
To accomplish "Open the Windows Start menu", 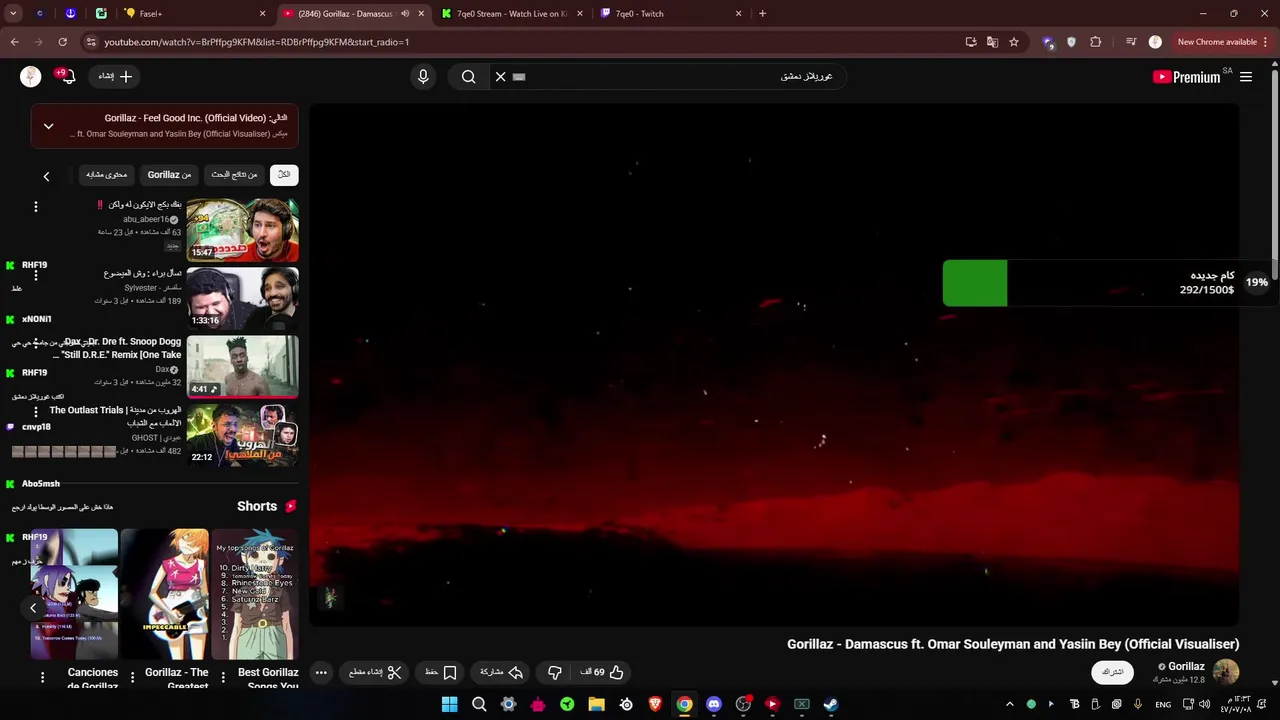I will pyautogui.click(x=450, y=704).
